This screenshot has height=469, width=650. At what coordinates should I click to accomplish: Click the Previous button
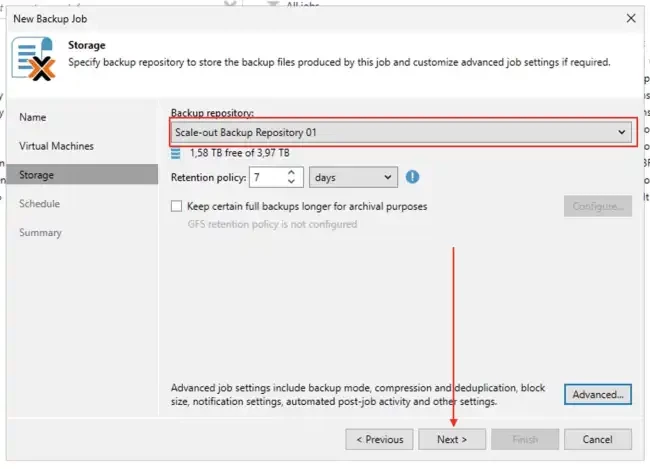pyautogui.click(x=379, y=440)
